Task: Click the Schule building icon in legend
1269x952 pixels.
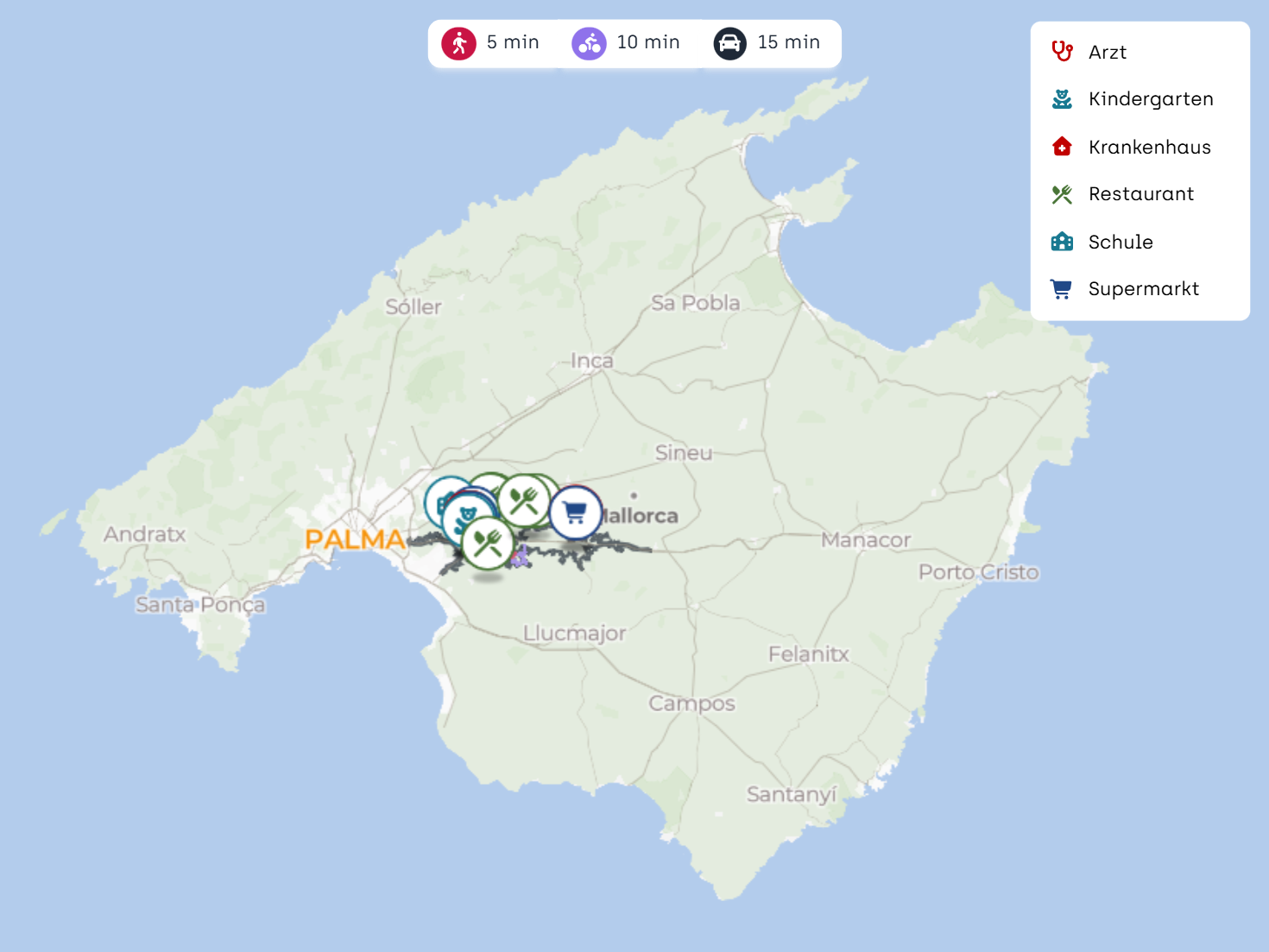Action: [1062, 242]
